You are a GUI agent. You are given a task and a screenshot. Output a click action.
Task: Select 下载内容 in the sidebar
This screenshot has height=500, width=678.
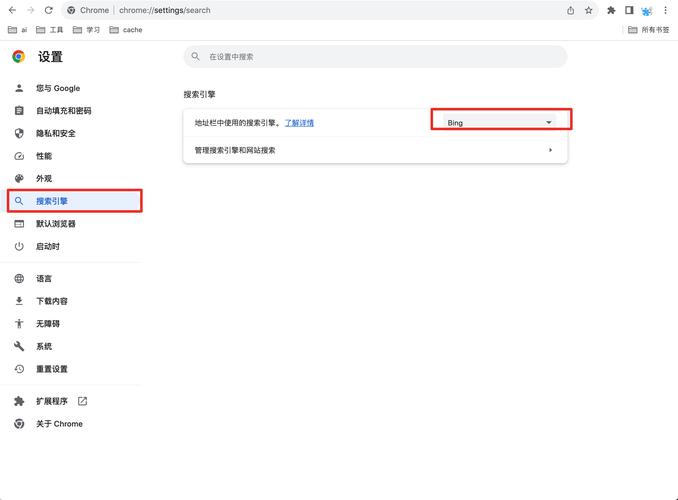(52, 301)
